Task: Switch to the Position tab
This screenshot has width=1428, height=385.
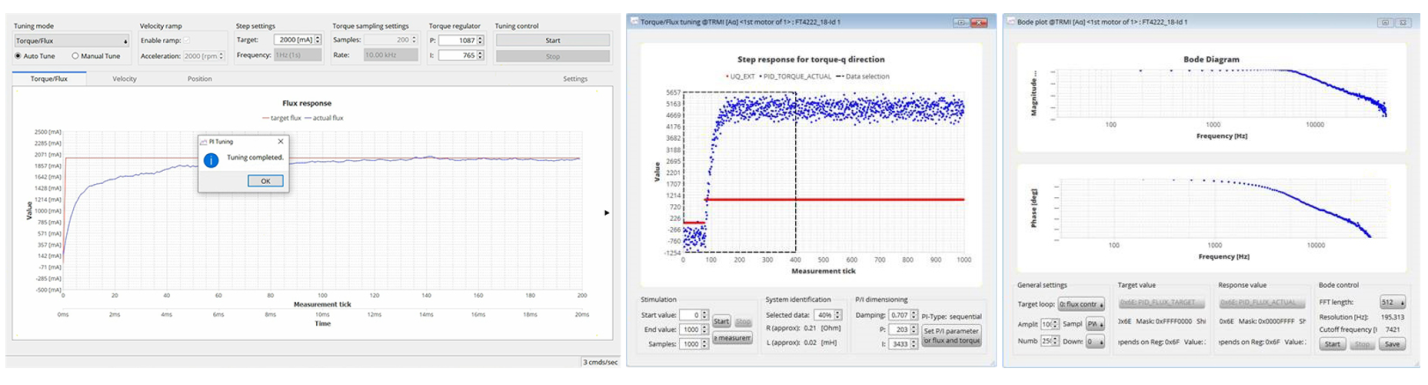Action: tap(199, 78)
